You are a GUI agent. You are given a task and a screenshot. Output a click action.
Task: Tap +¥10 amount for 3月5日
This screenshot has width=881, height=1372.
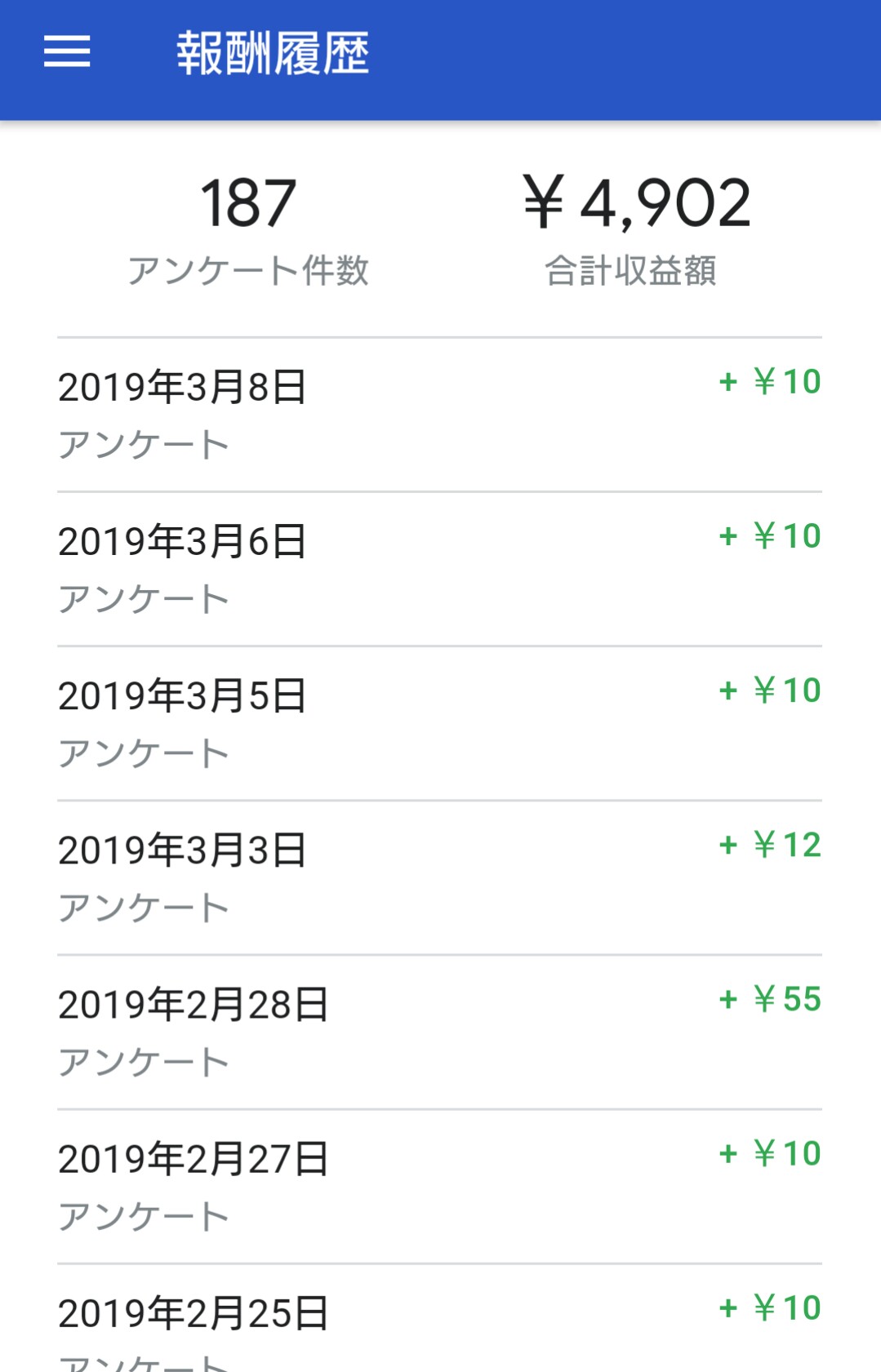click(x=770, y=690)
